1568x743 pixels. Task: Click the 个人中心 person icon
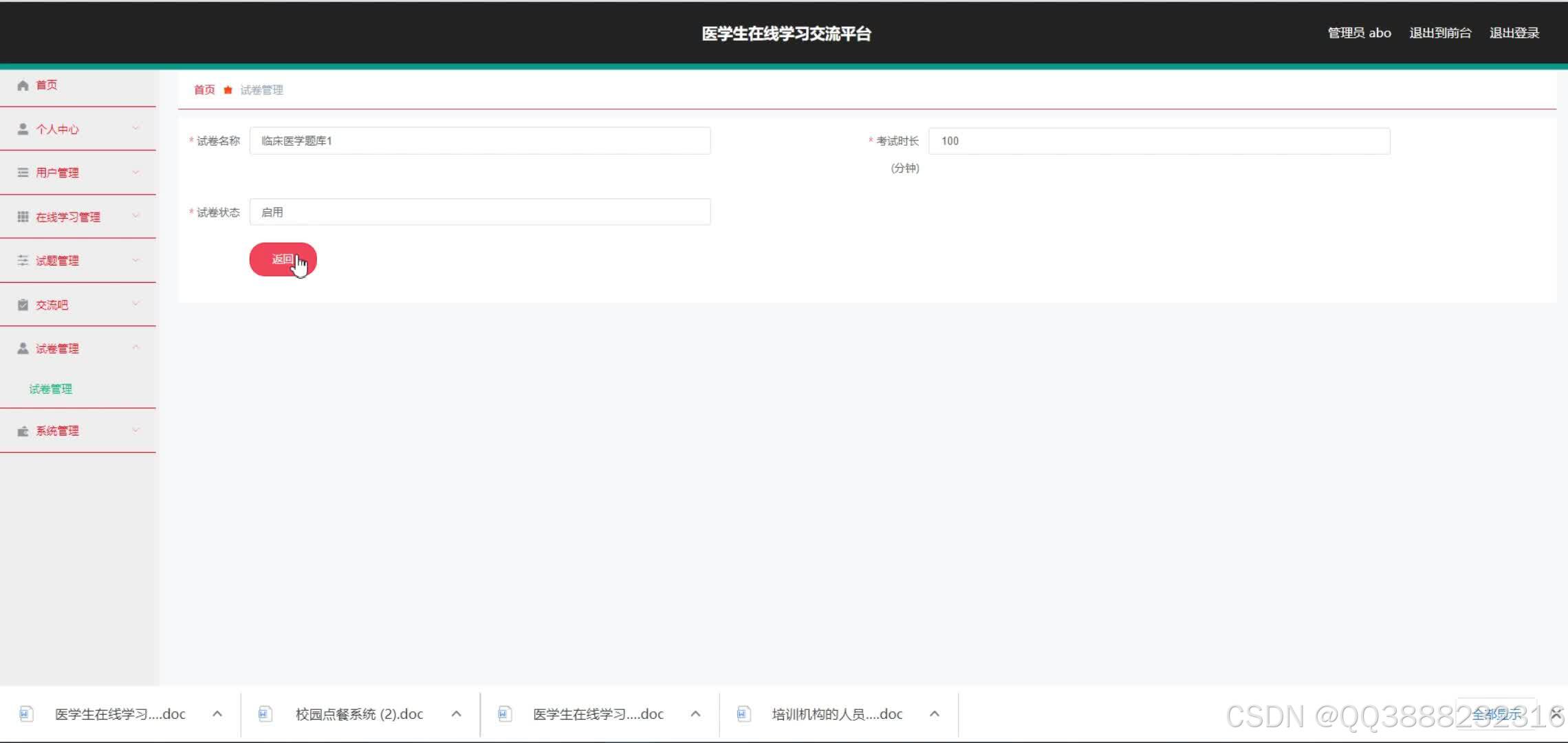coord(23,129)
